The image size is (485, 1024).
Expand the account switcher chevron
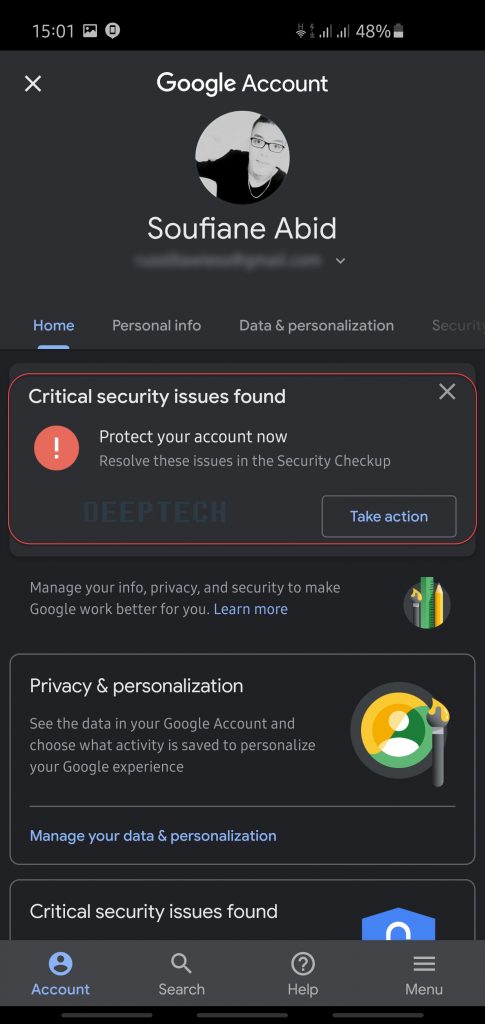[340, 261]
